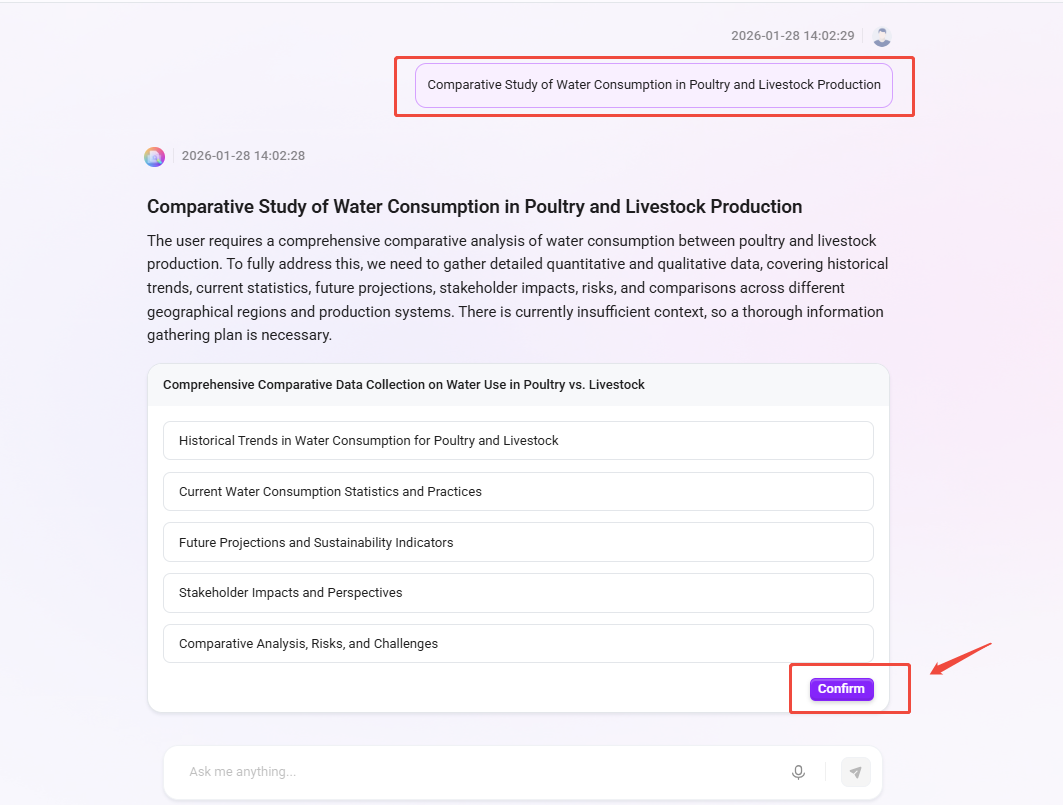Viewport: 1063px width, 805px height.
Task: Click the user's purple-outlined message bubble
Action: click(654, 85)
